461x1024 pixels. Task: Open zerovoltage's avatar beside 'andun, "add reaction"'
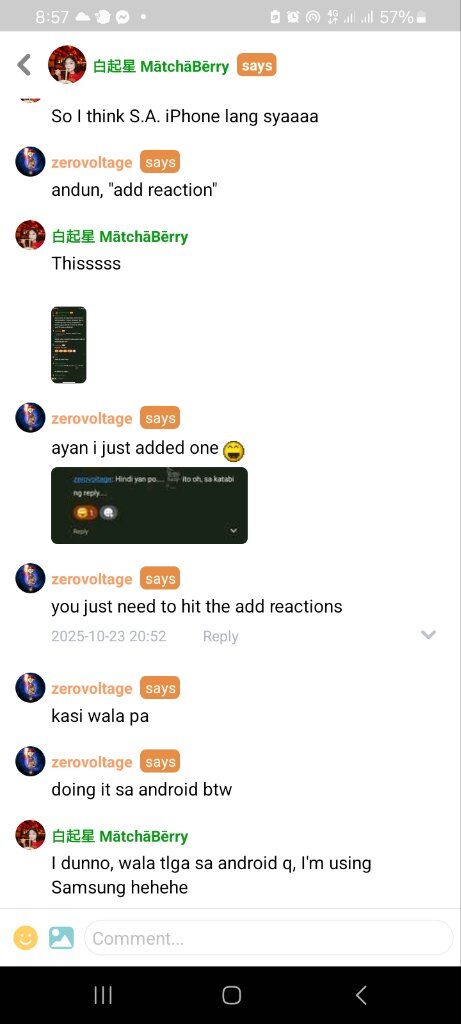click(30, 162)
